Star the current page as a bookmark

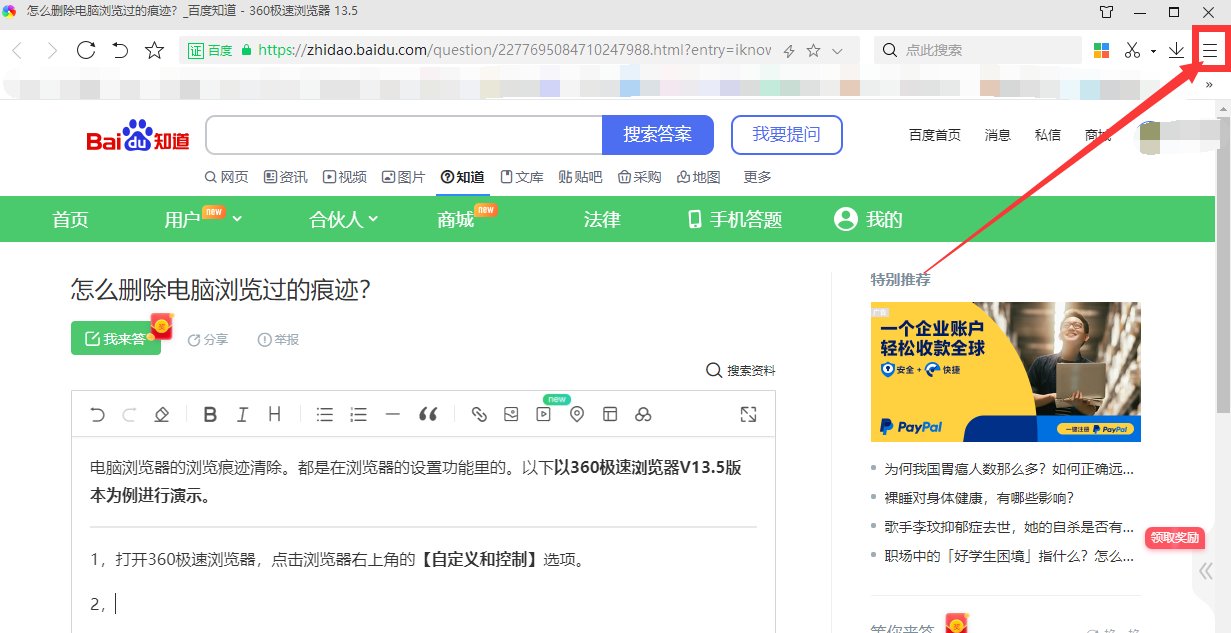(152, 49)
